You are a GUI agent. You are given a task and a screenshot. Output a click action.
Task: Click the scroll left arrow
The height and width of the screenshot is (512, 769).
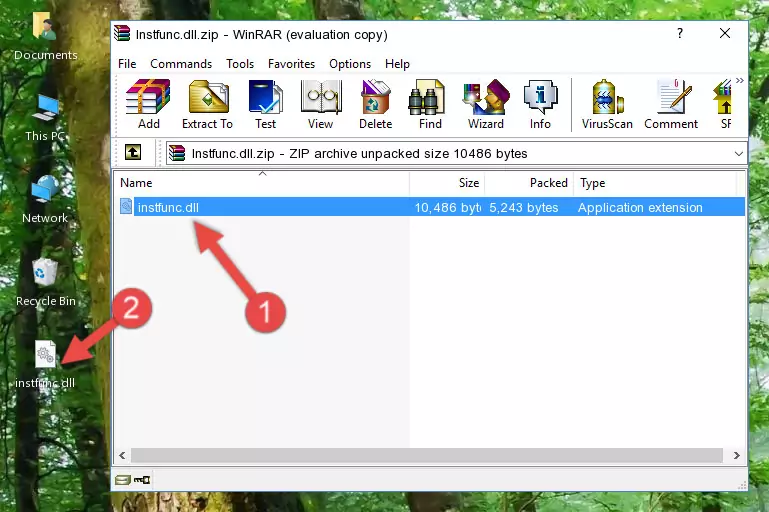tap(122, 455)
